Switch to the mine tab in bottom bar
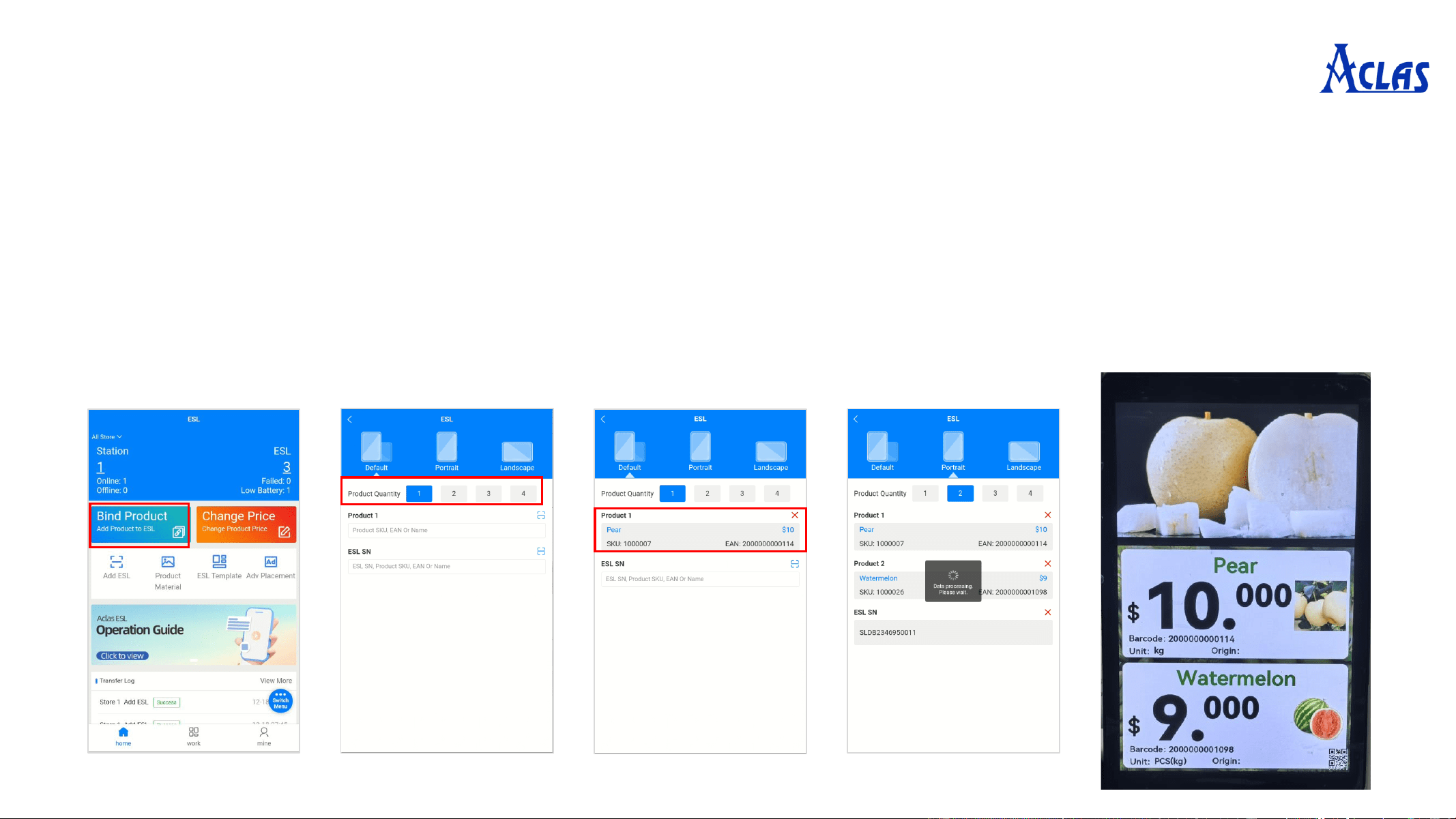This screenshot has height=819, width=1456. [x=264, y=736]
